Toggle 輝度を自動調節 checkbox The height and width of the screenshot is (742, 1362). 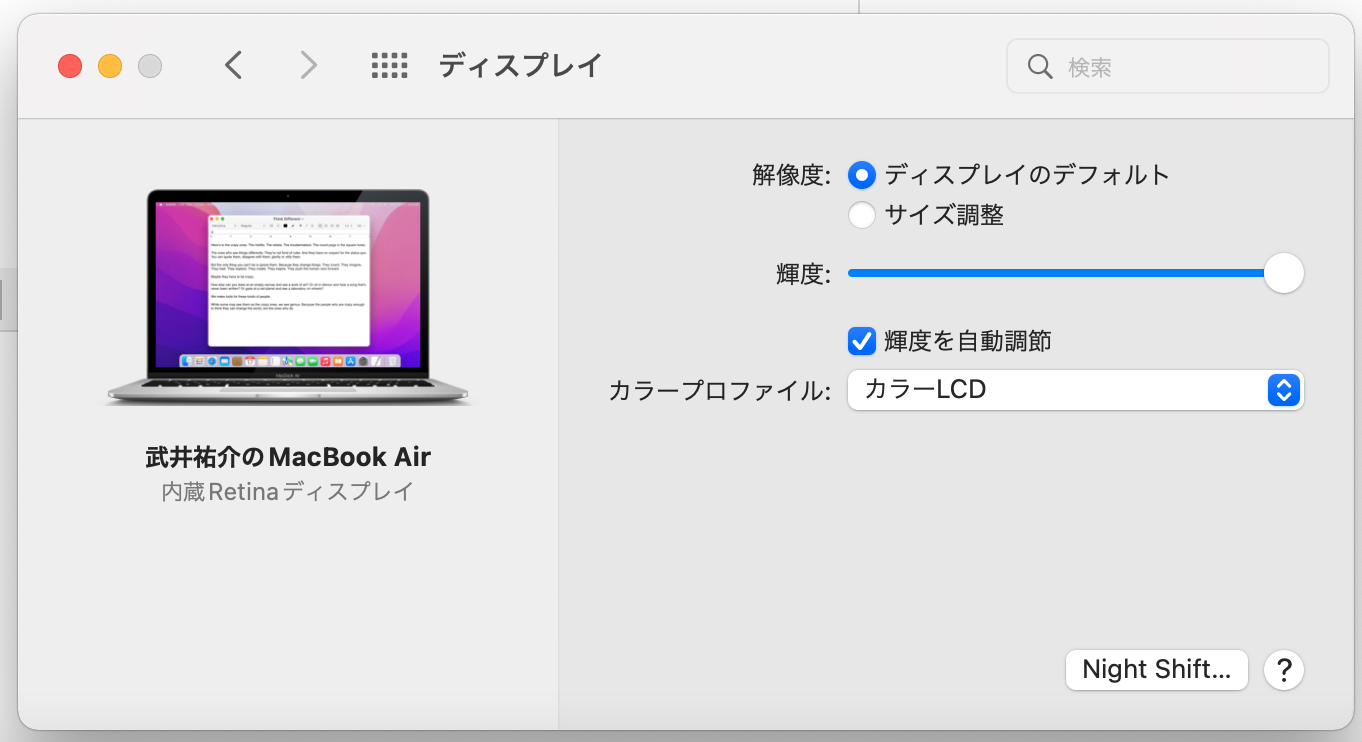click(862, 341)
